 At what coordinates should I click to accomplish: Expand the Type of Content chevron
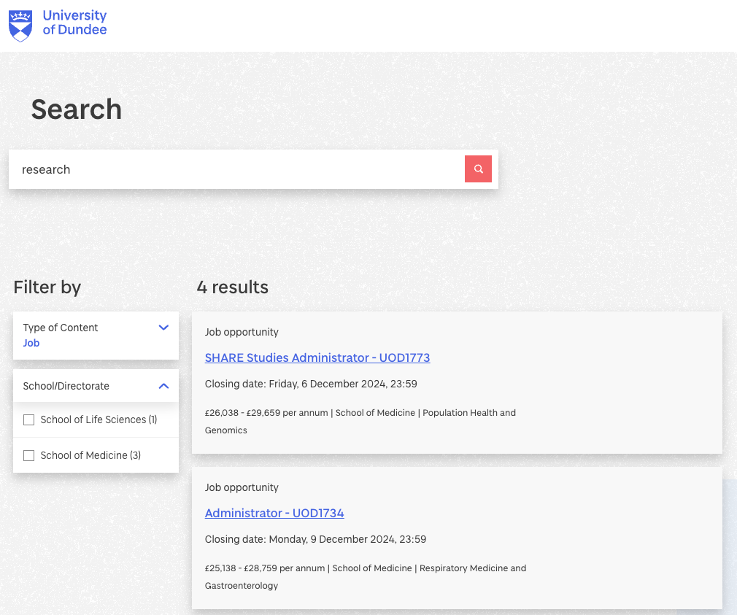[x=164, y=327]
